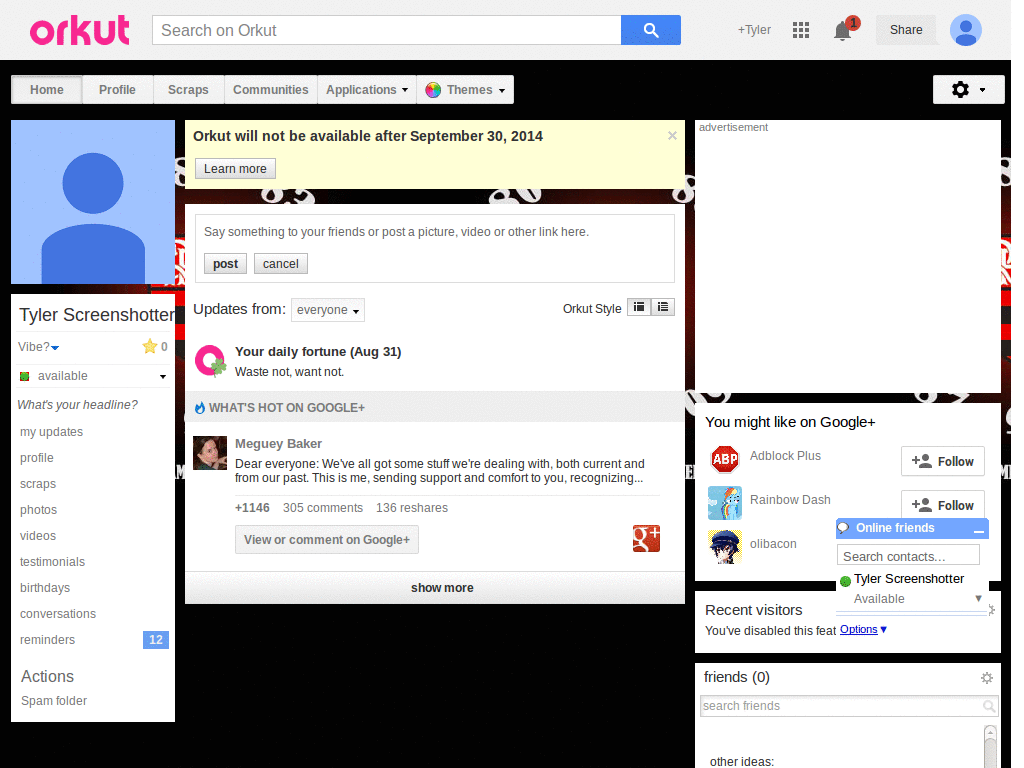
Task: Expand the Vibe dropdown arrow
Action: [x=56, y=348]
